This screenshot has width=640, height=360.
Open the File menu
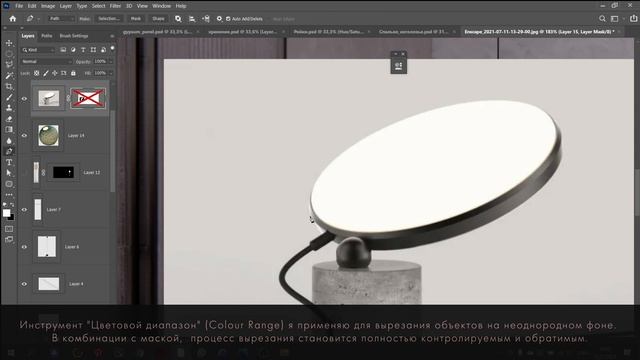pyautogui.click(x=19, y=6)
